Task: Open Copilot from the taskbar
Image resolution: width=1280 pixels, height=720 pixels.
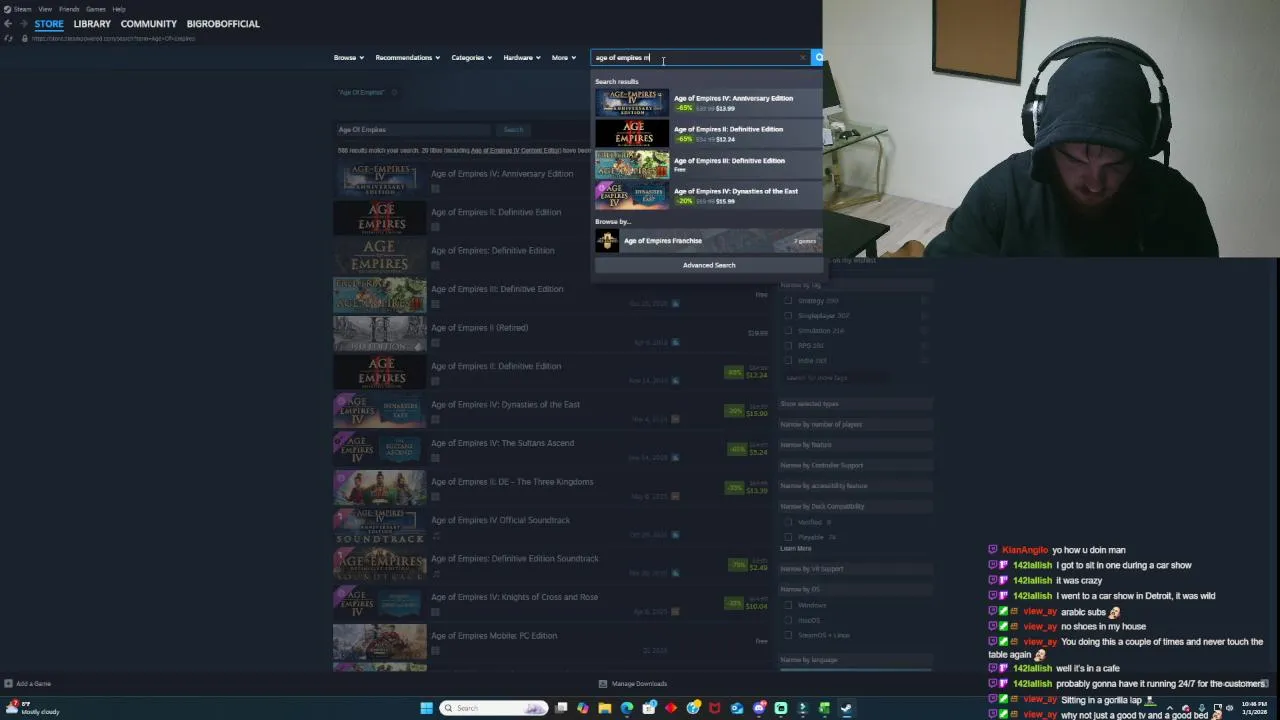Action: coord(583,708)
